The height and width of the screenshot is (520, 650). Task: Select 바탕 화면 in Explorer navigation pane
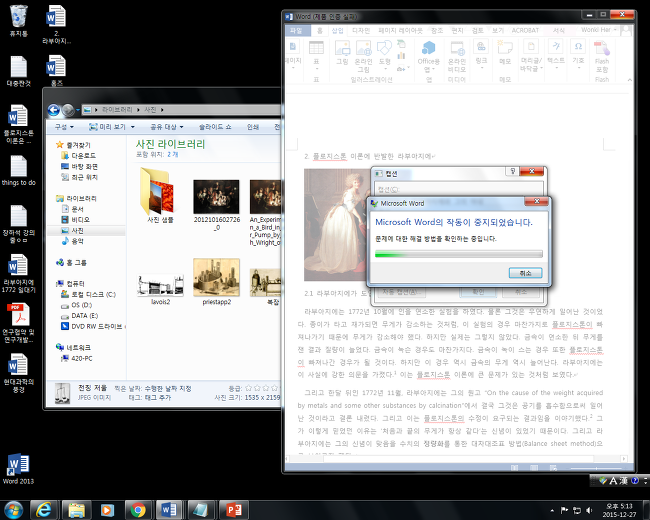pyautogui.click(x=79, y=166)
